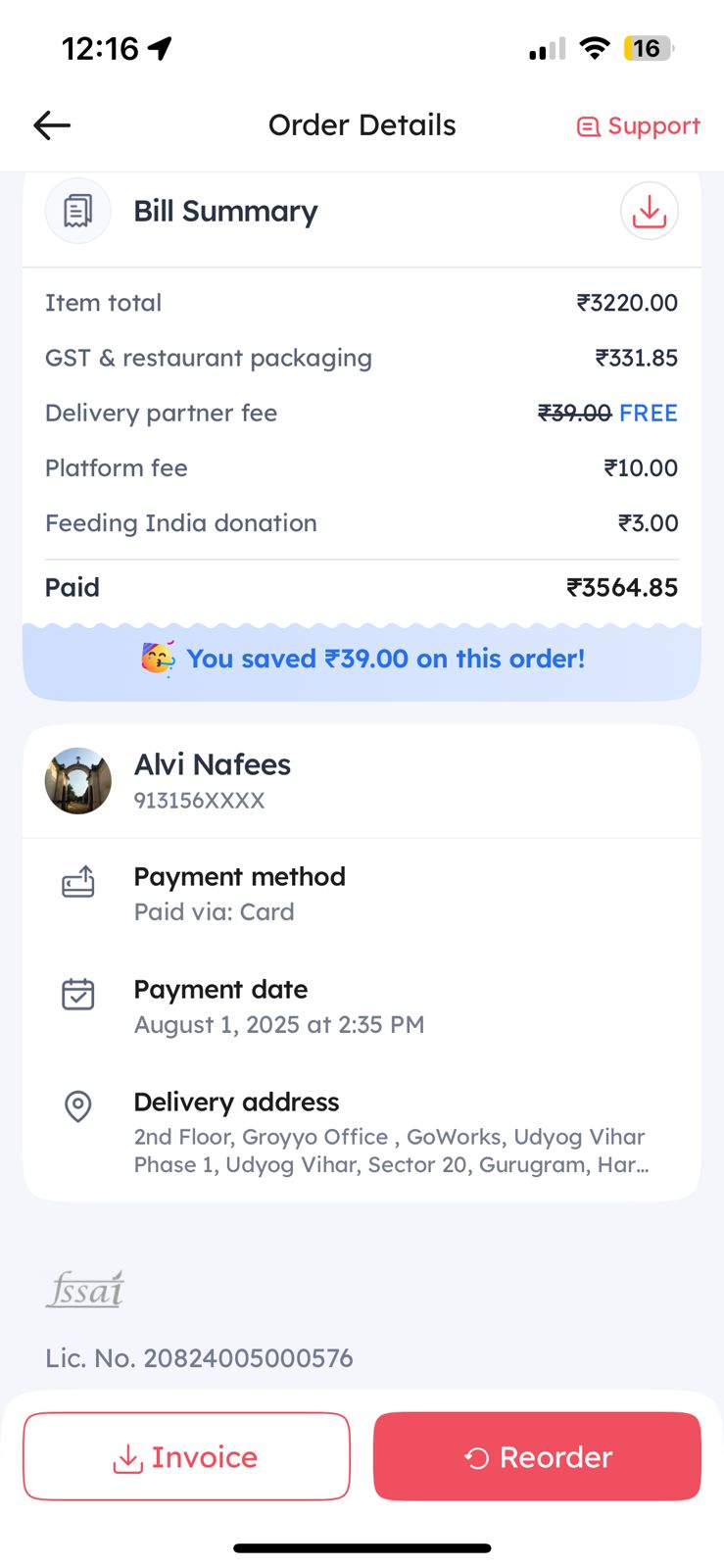The width and height of the screenshot is (724, 1568).
Task: Download the bill summary
Action: click(x=649, y=212)
